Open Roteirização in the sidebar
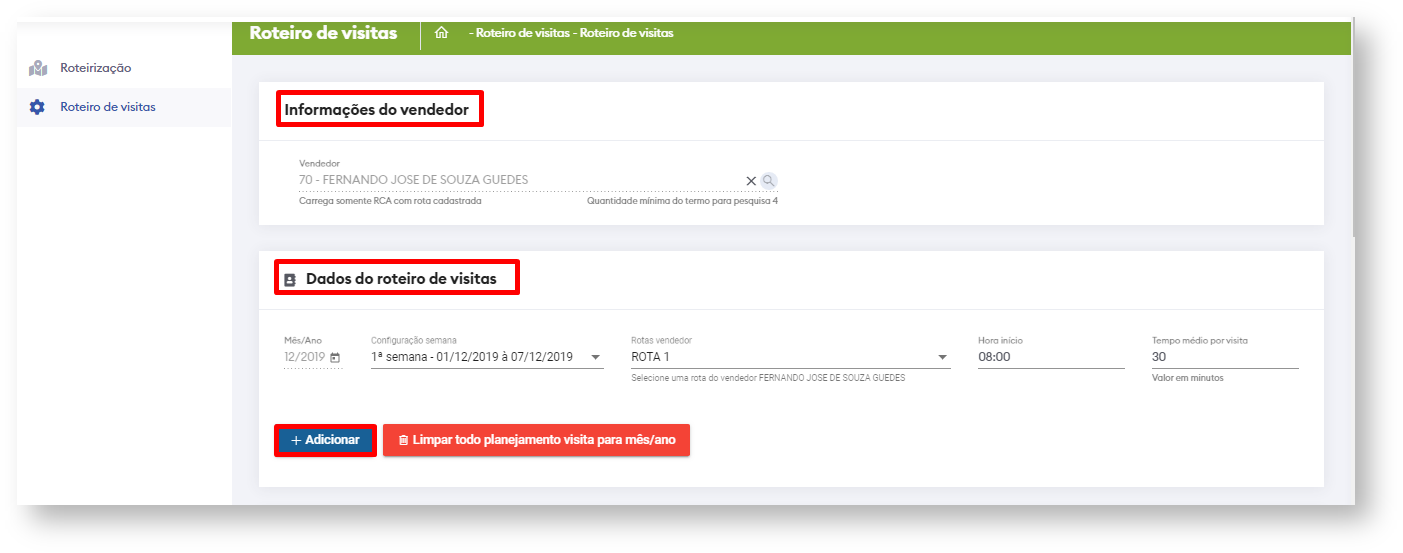Screen dimensions: 1403x553 point(124,68)
